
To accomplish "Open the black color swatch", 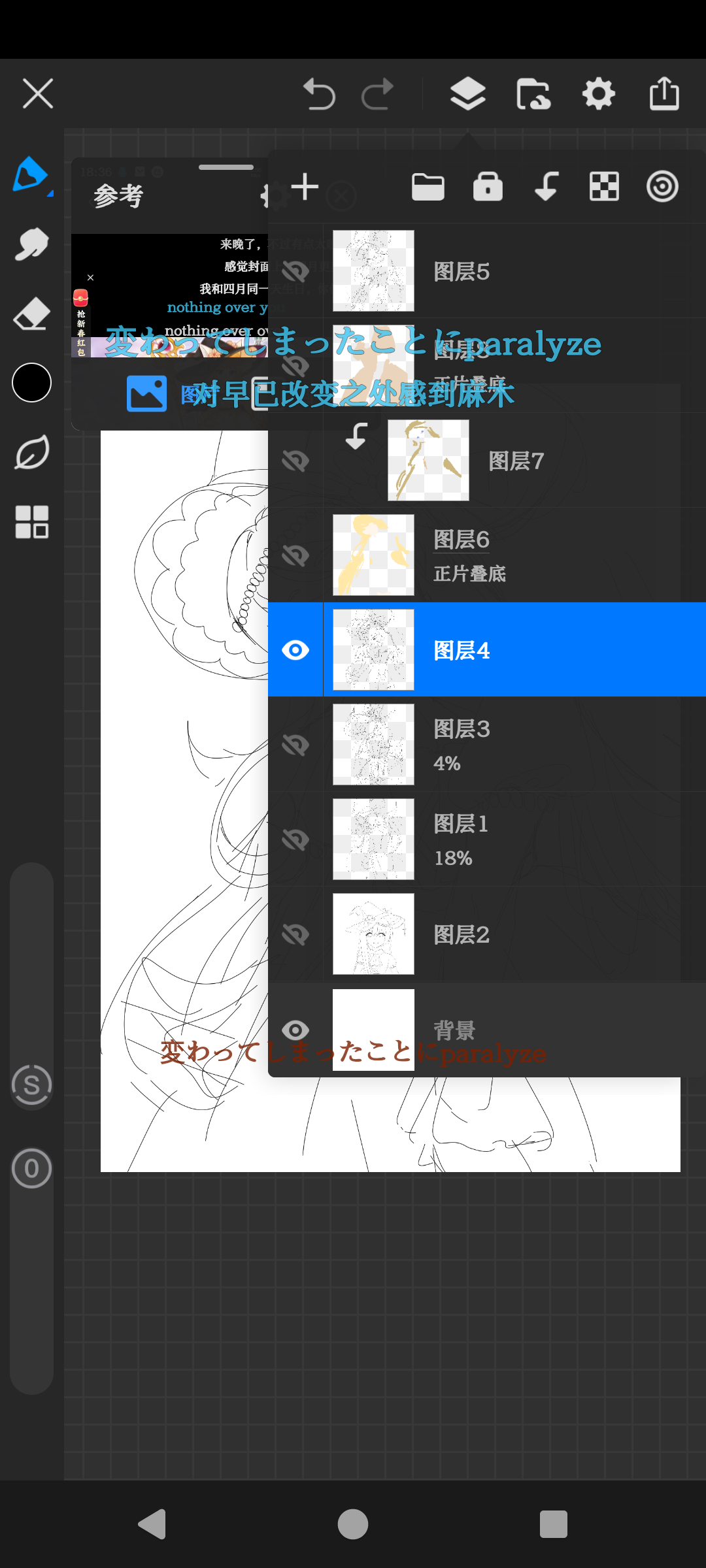I will pos(31,382).
